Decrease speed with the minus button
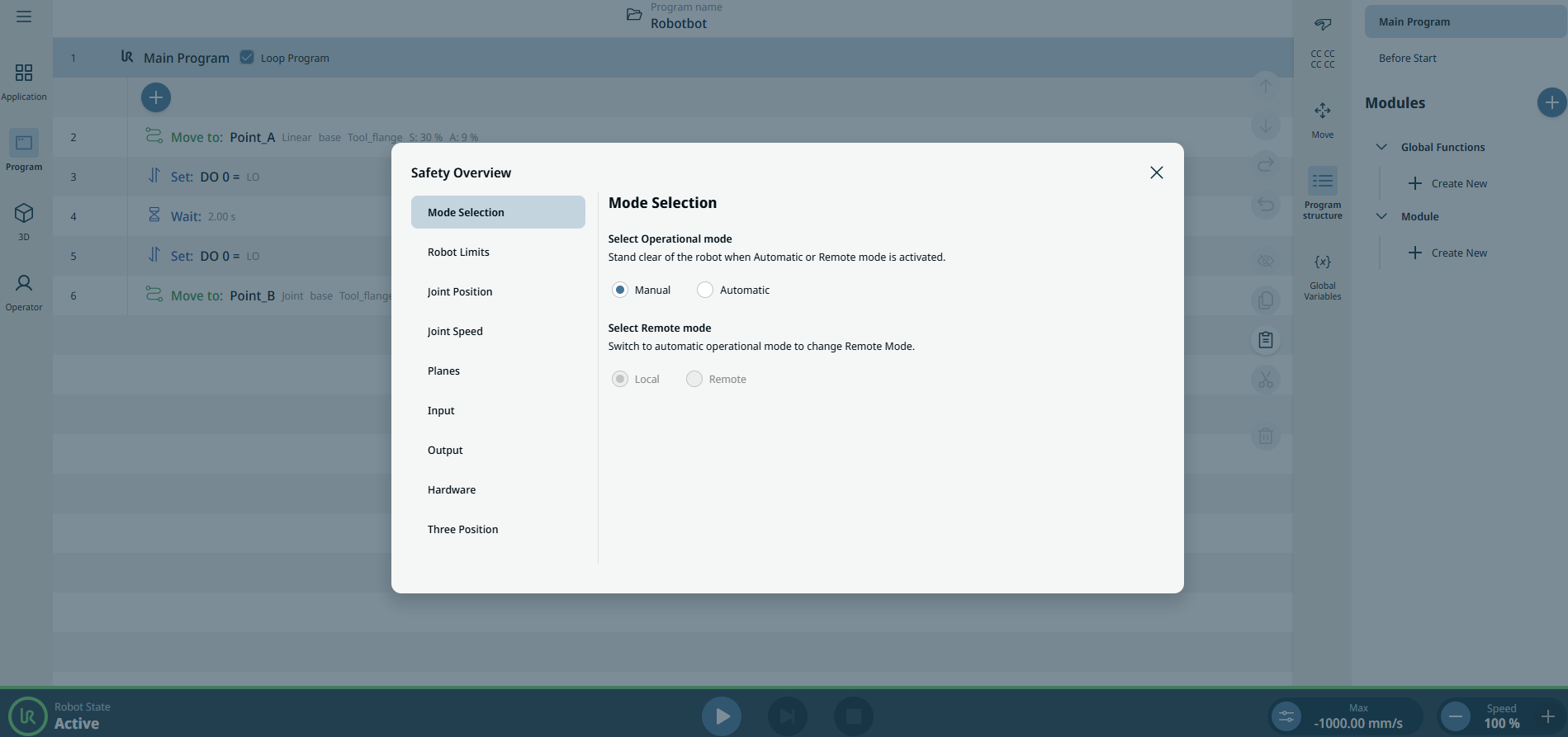The width and height of the screenshot is (1568, 737). [1456, 716]
